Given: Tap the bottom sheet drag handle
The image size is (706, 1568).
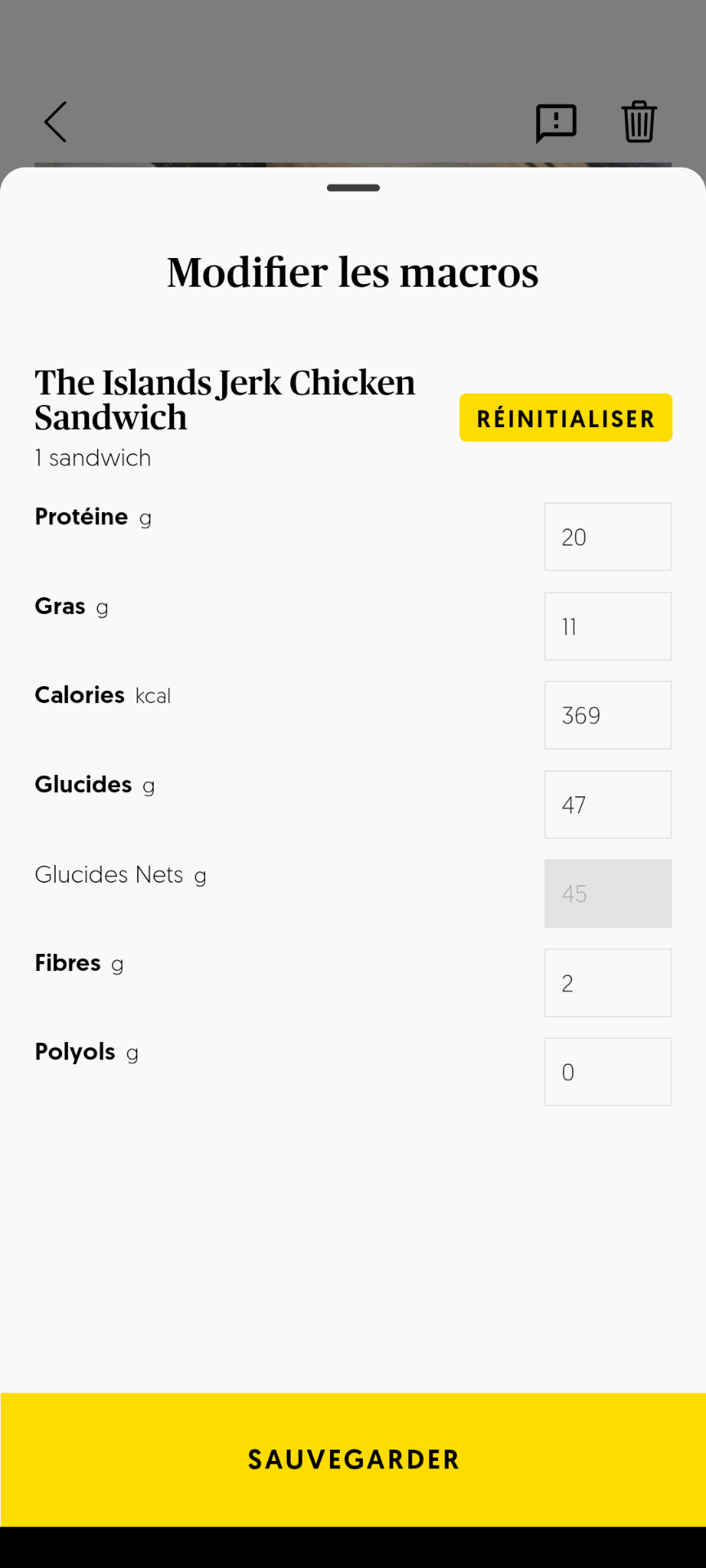Looking at the screenshot, I should click(x=353, y=188).
